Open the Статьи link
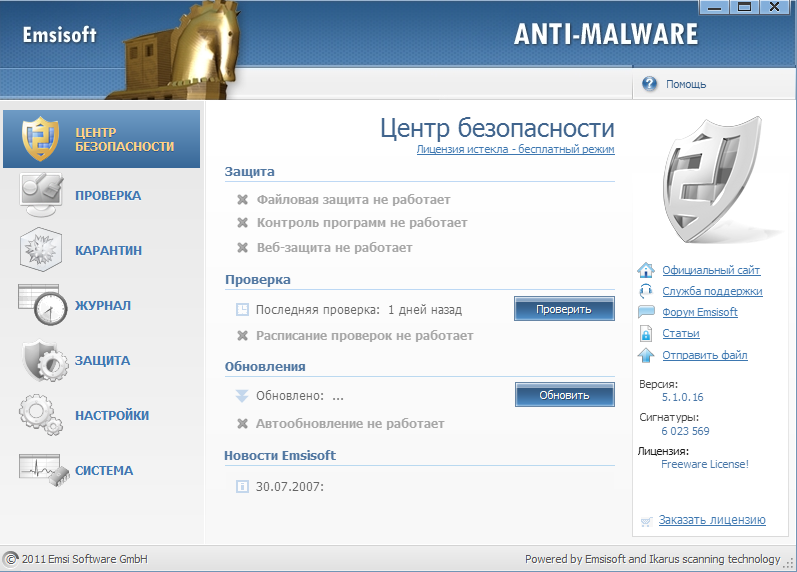This screenshot has width=797, height=572. click(681, 333)
